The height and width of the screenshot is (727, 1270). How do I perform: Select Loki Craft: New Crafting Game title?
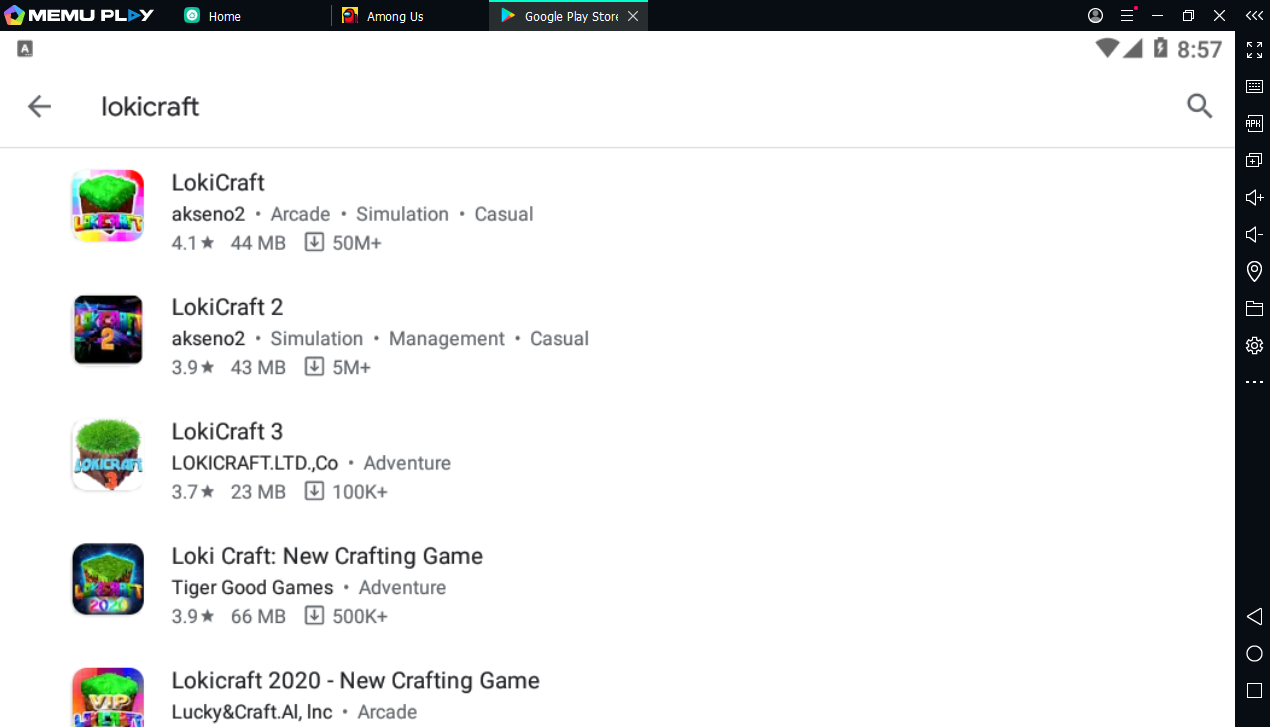pyautogui.click(x=327, y=556)
